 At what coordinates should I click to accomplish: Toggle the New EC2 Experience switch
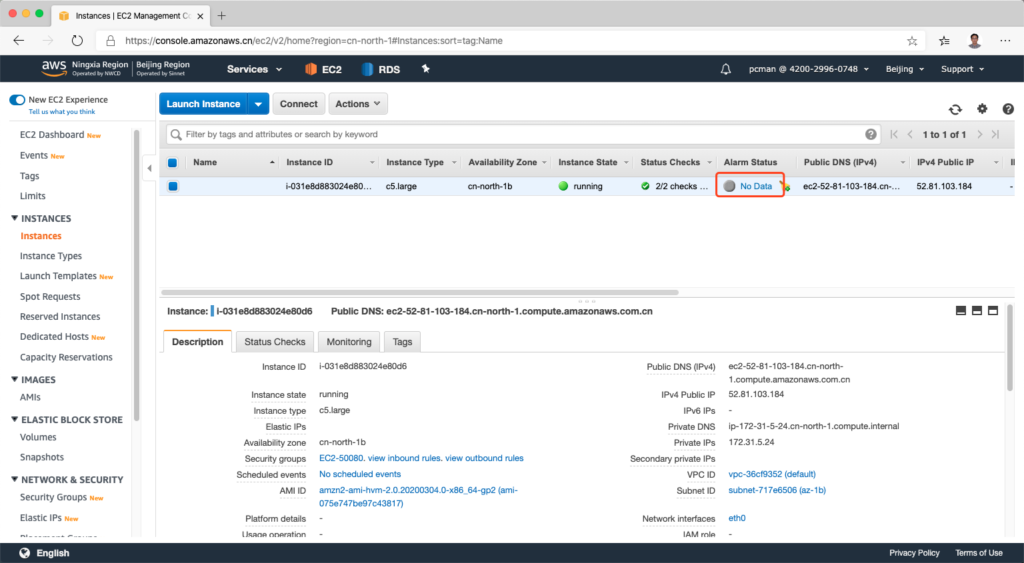click(17, 100)
